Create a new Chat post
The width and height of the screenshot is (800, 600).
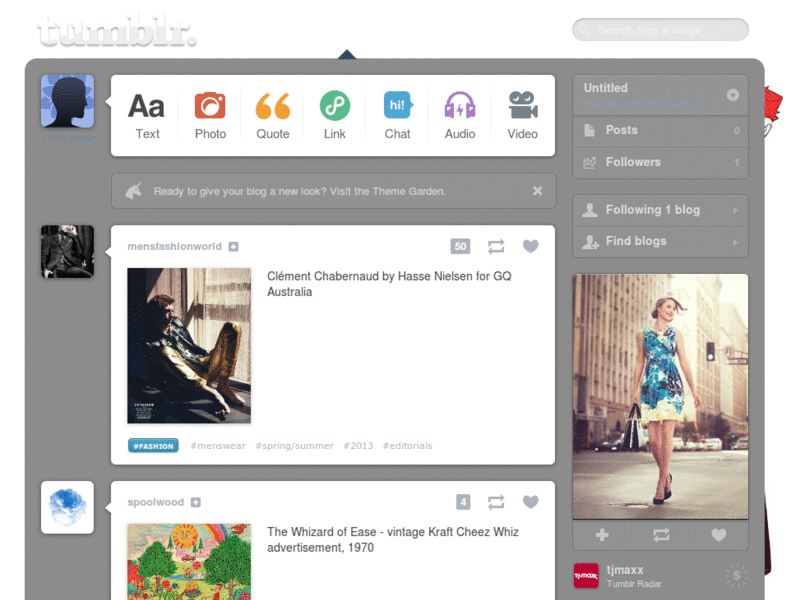point(397,116)
